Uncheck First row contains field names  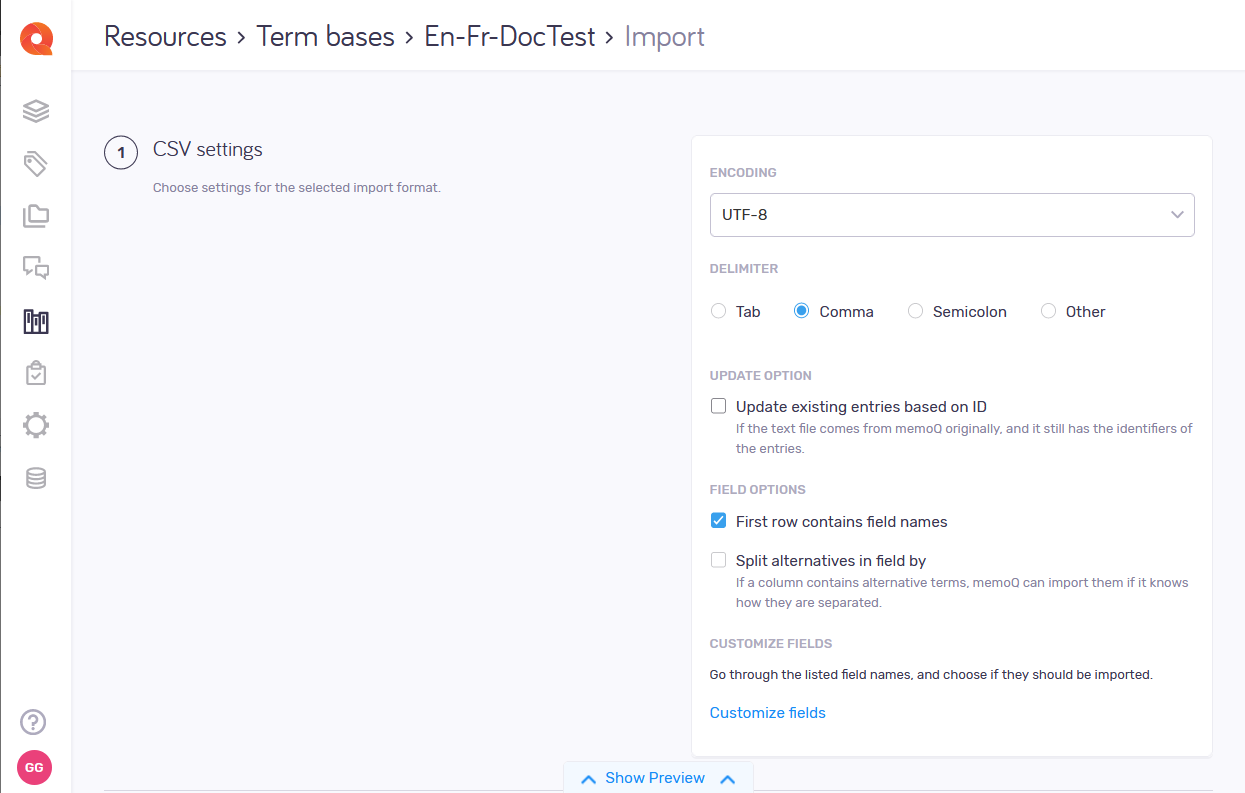tap(718, 521)
